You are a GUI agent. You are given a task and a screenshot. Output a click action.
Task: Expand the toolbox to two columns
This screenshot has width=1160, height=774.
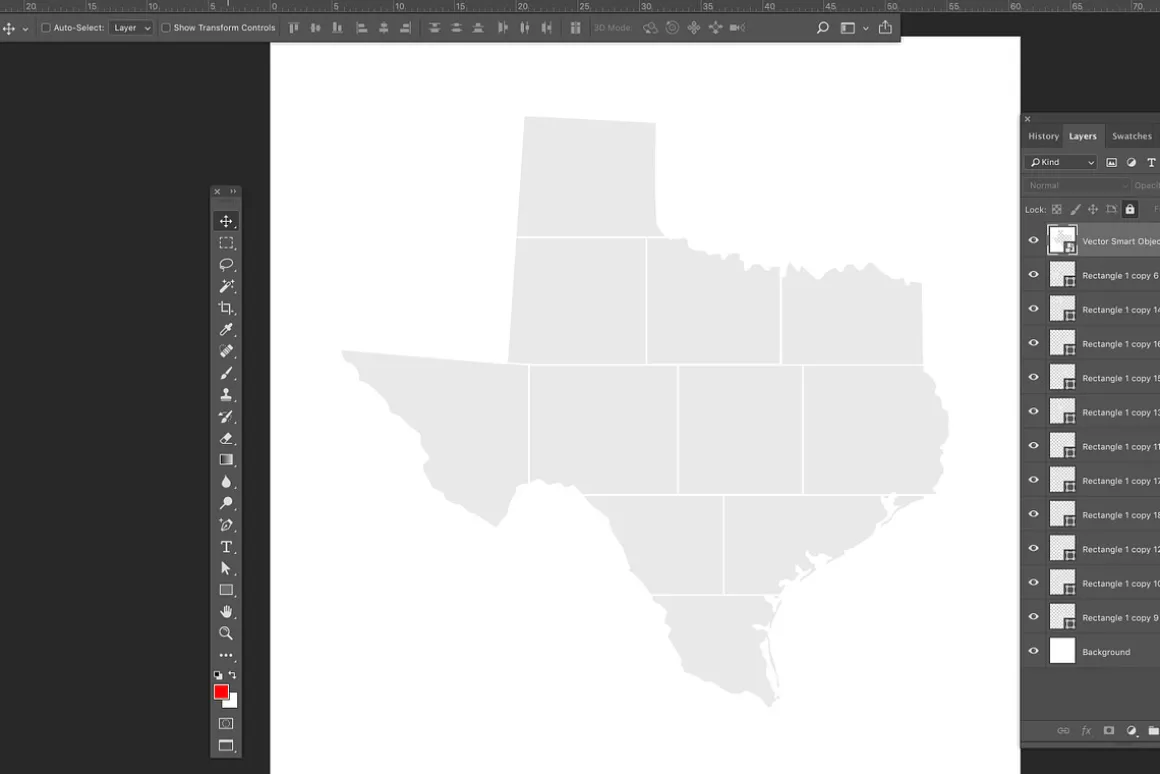pos(233,192)
